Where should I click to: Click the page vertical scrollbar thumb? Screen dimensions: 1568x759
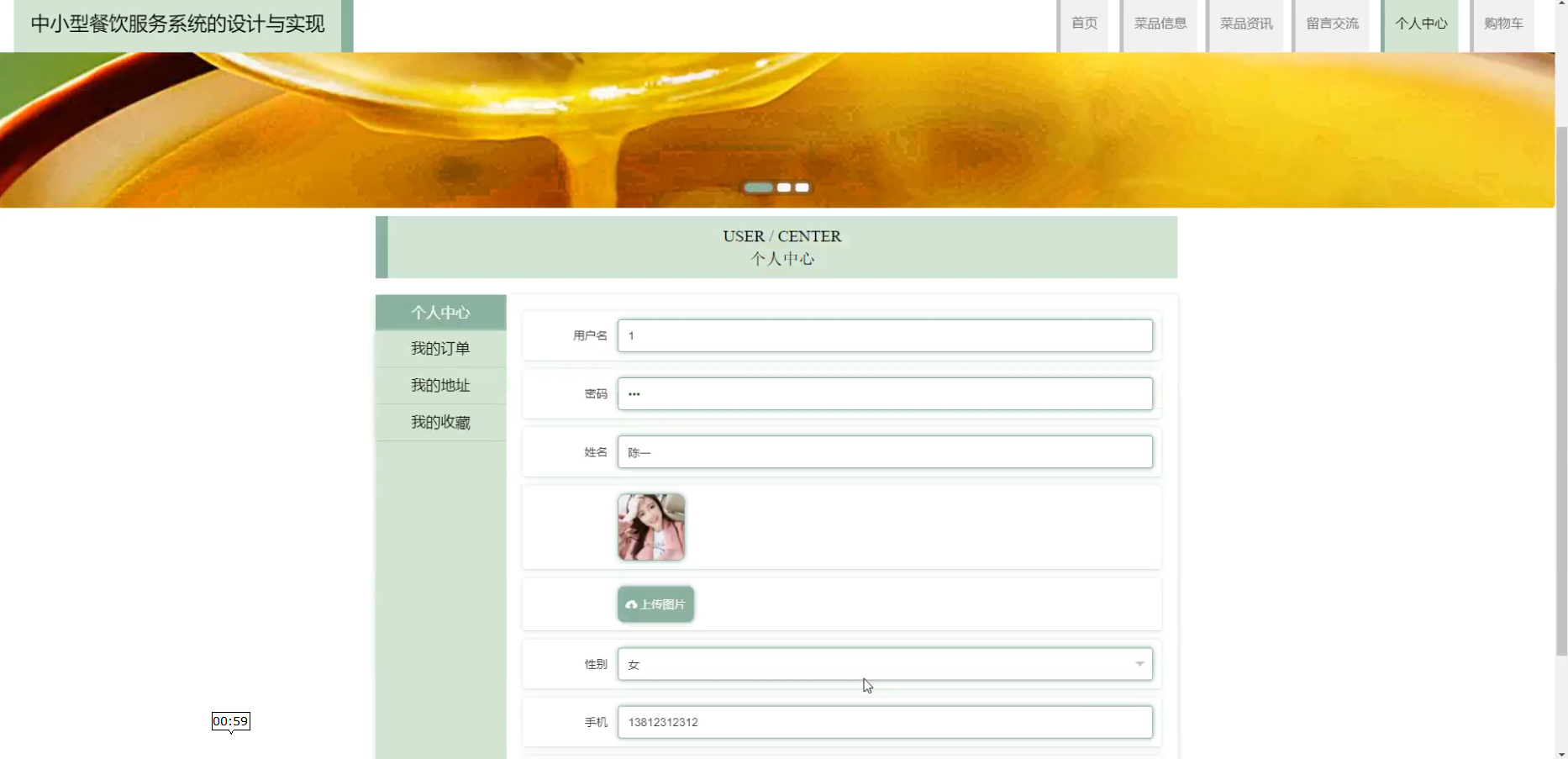[1561, 391]
